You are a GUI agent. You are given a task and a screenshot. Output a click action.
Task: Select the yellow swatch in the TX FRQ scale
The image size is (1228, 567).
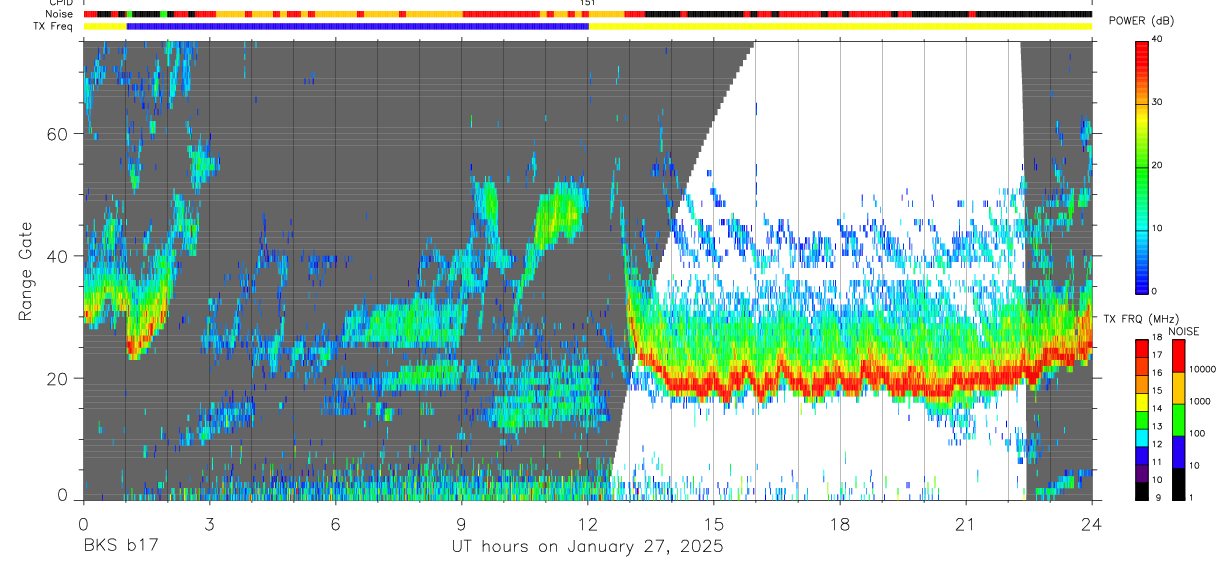coord(1142,402)
